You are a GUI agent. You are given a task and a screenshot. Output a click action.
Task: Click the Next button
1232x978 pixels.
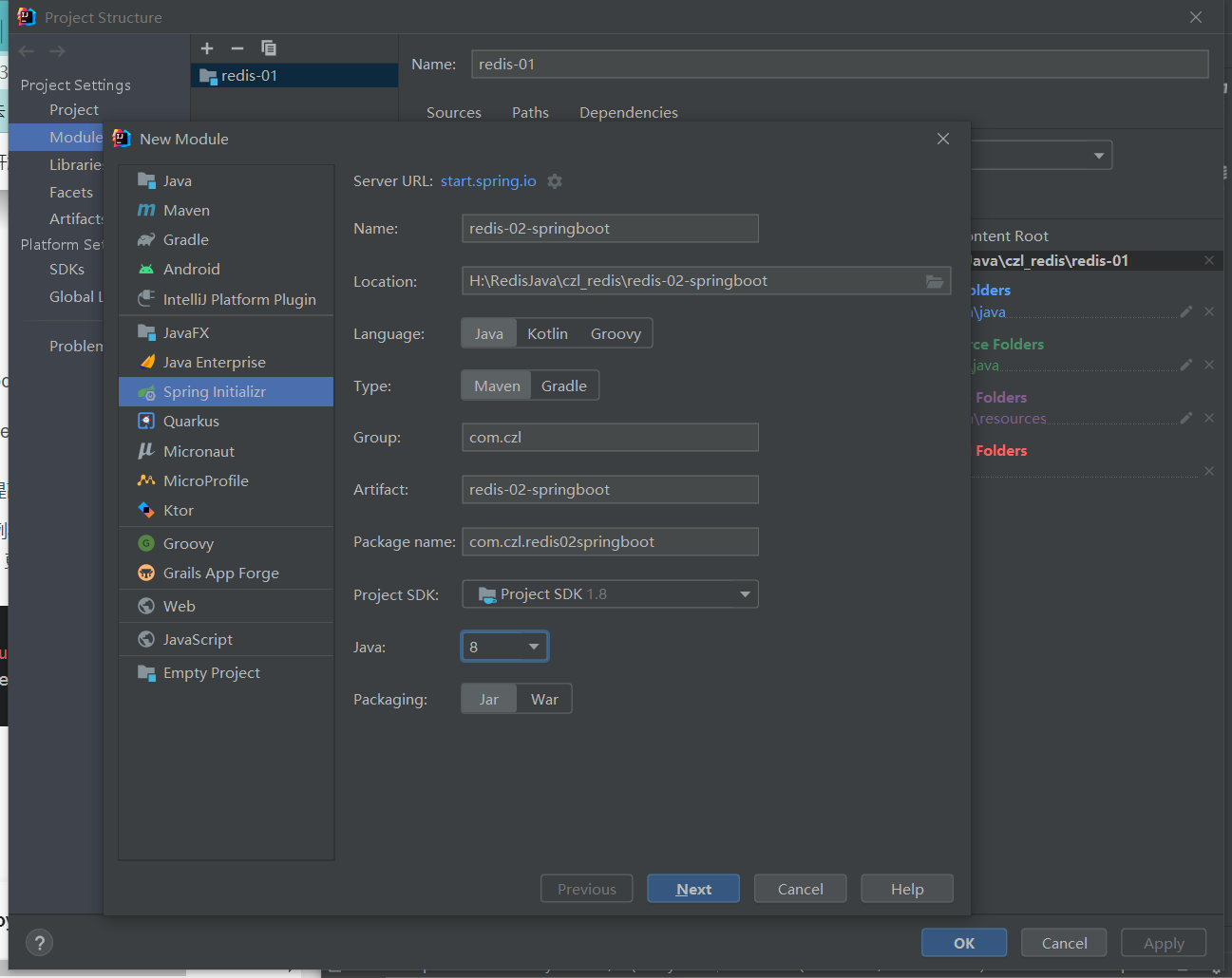(x=693, y=889)
